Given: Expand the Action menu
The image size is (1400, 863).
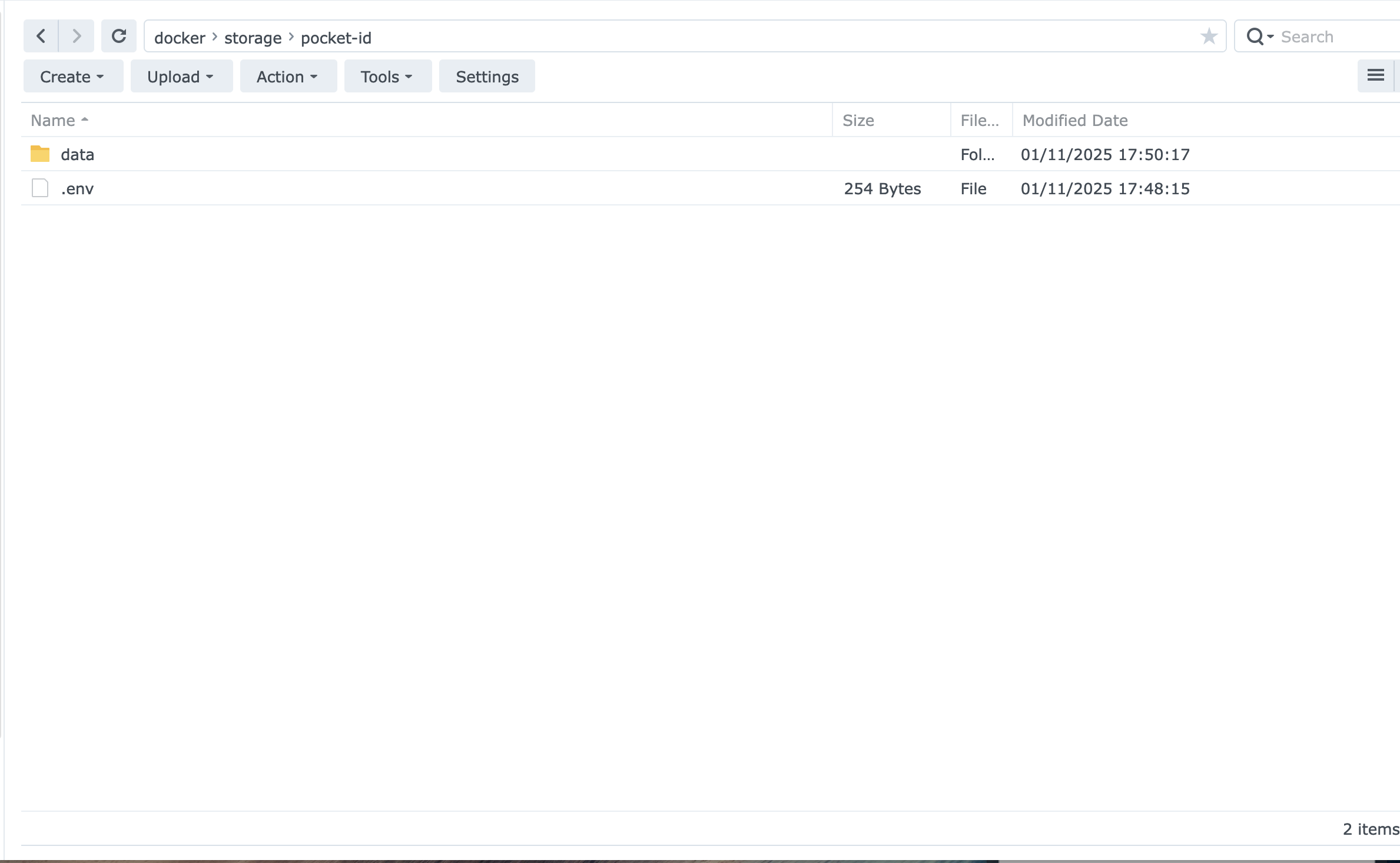Looking at the screenshot, I should (x=288, y=77).
